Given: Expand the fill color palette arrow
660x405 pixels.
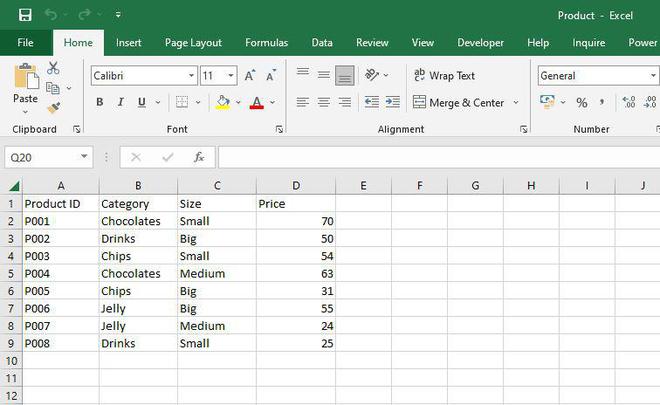Looking at the screenshot, I should [x=238, y=102].
